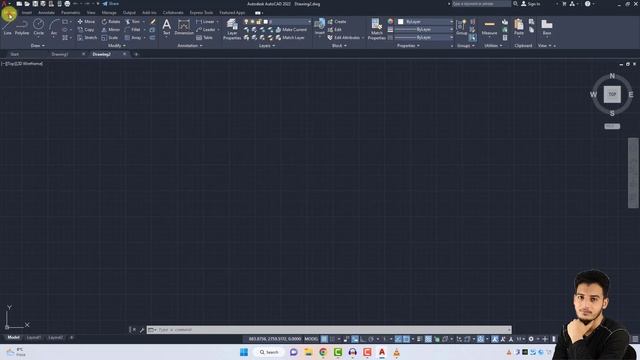Click the Share button
This screenshot has height=360, width=640.
coord(110,4)
